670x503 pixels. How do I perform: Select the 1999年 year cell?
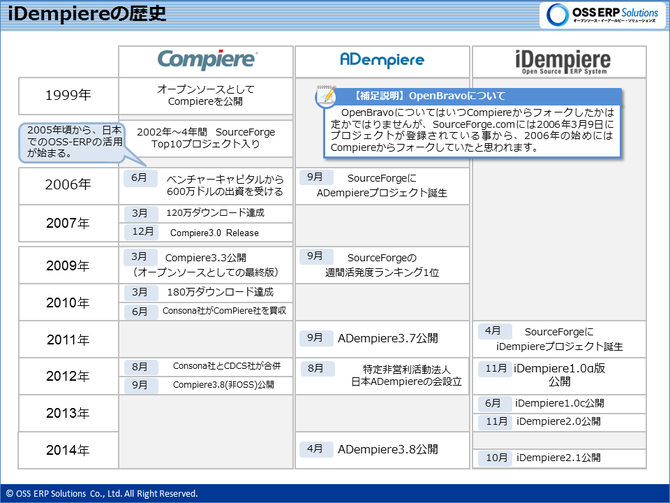(x=68, y=96)
